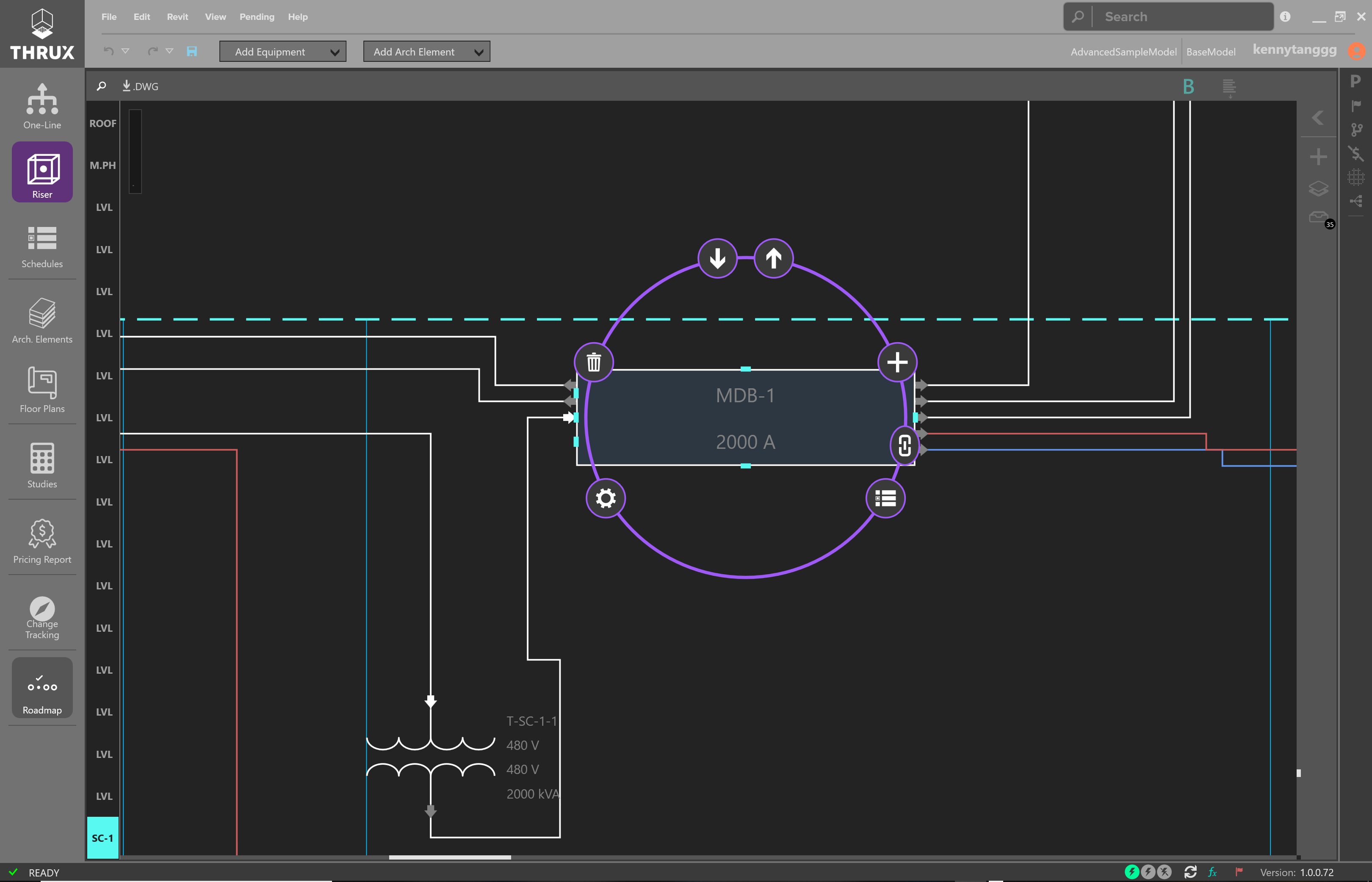Toggle the grid icon in right panel
The image size is (1372, 882).
tap(1355, 177)
